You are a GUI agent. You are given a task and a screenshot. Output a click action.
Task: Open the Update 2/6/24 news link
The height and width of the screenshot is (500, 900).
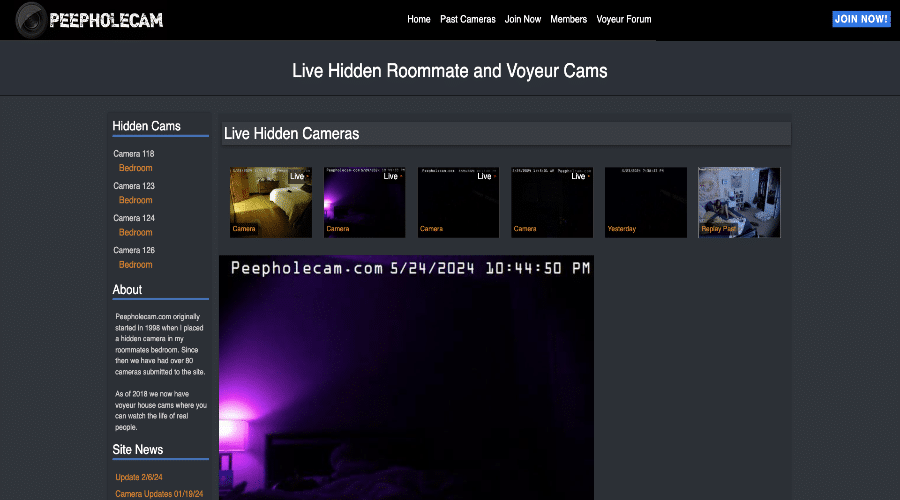(x=139, y=477)
